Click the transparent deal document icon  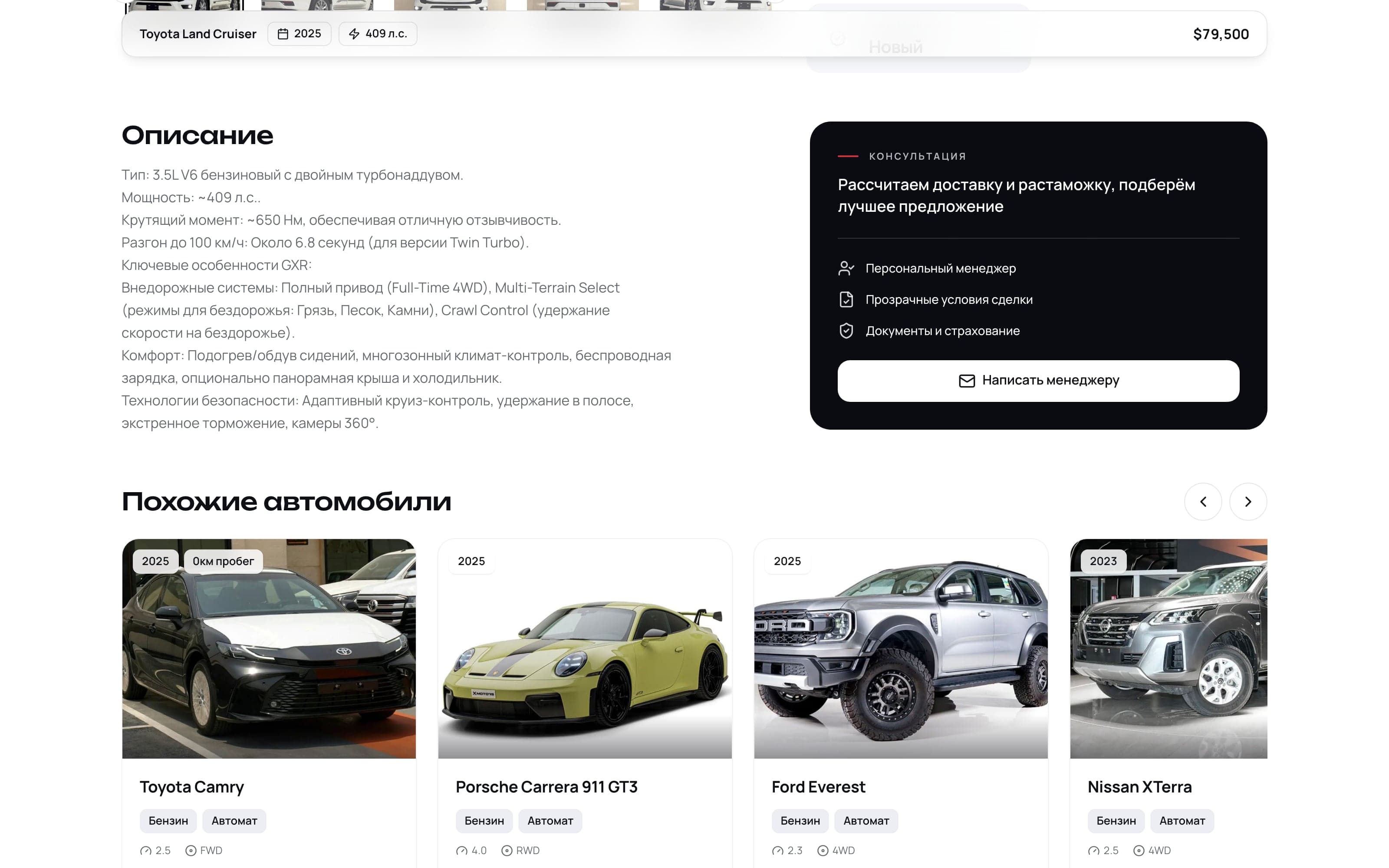tap(846, 299)
